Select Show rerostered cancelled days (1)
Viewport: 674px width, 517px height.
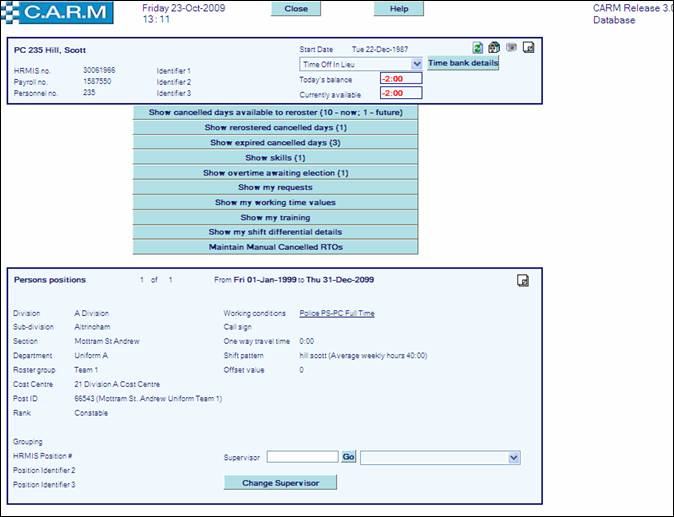tap(275, 128)
